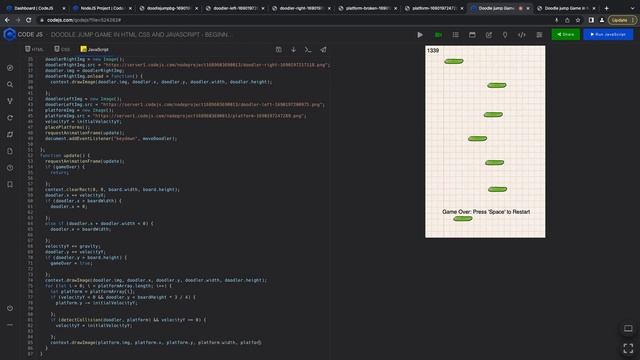Image resolution: width=640 pixels, height=360 pixels.
Task: Click the chat panel icon at bottom right
Action: (628, 329)
